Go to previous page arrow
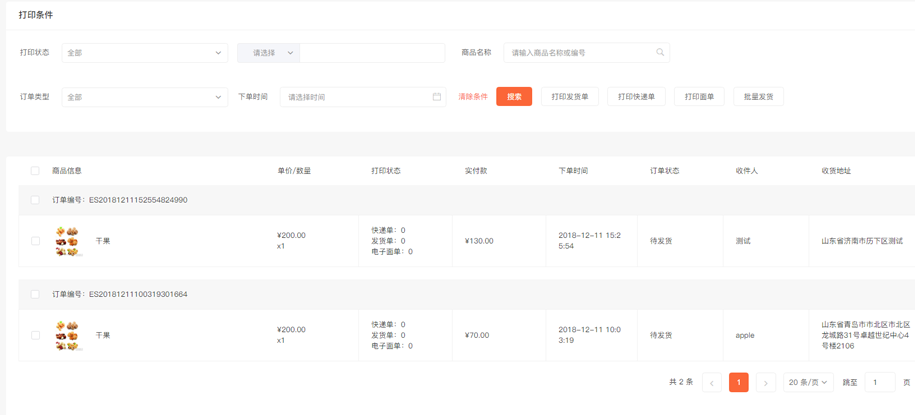 [712, 383]
